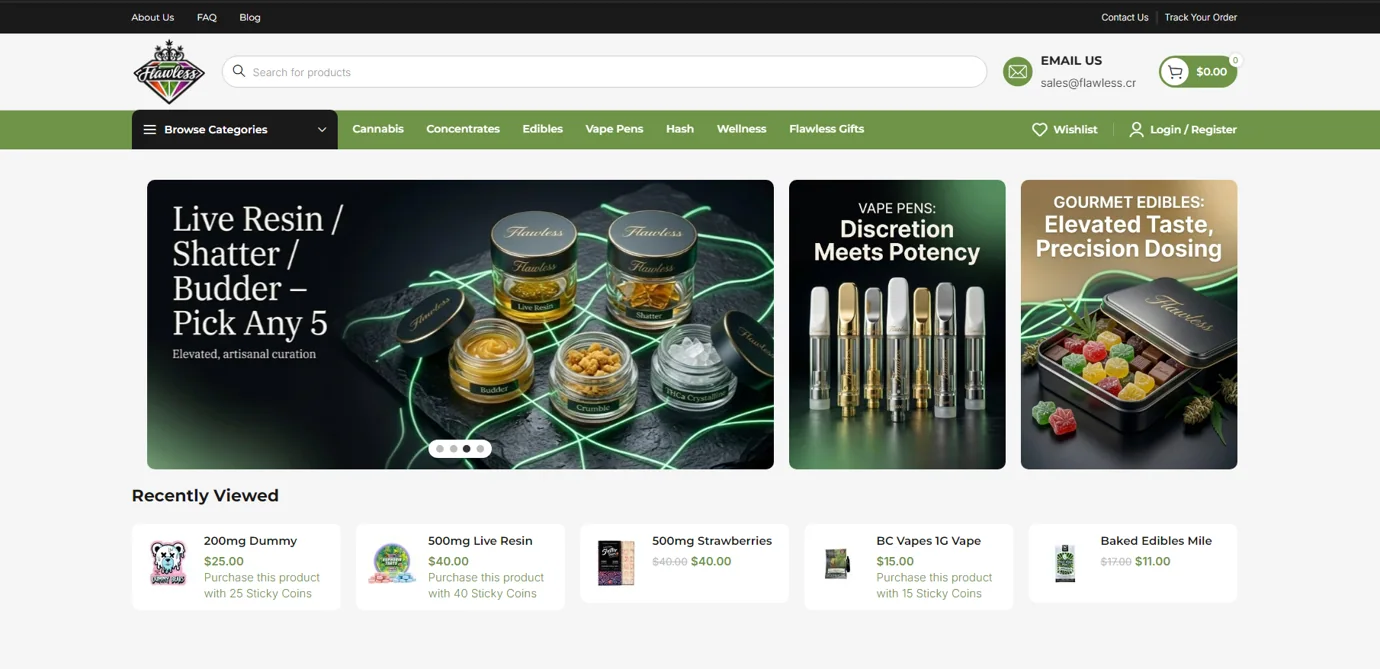Click the search magnifier icon
Screen dimensions: 1380x669
pos(239,71)
